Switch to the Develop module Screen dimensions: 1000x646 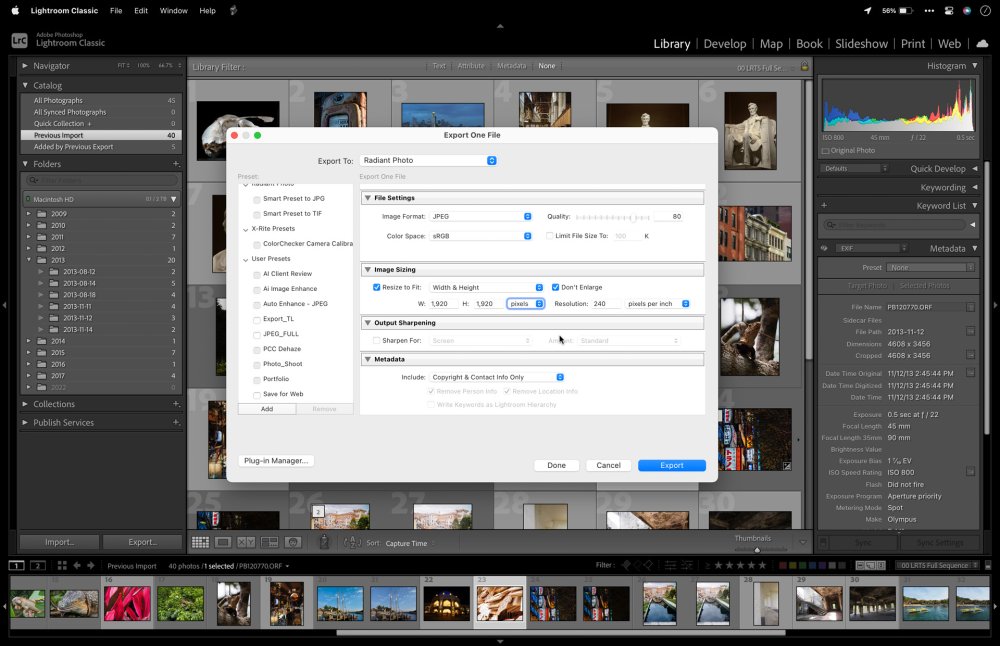coord(724,44)
